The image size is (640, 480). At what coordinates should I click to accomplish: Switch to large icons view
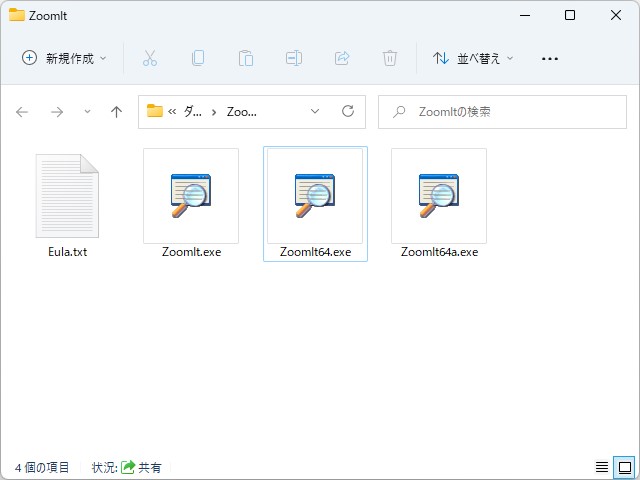click(x=624, y=467)
